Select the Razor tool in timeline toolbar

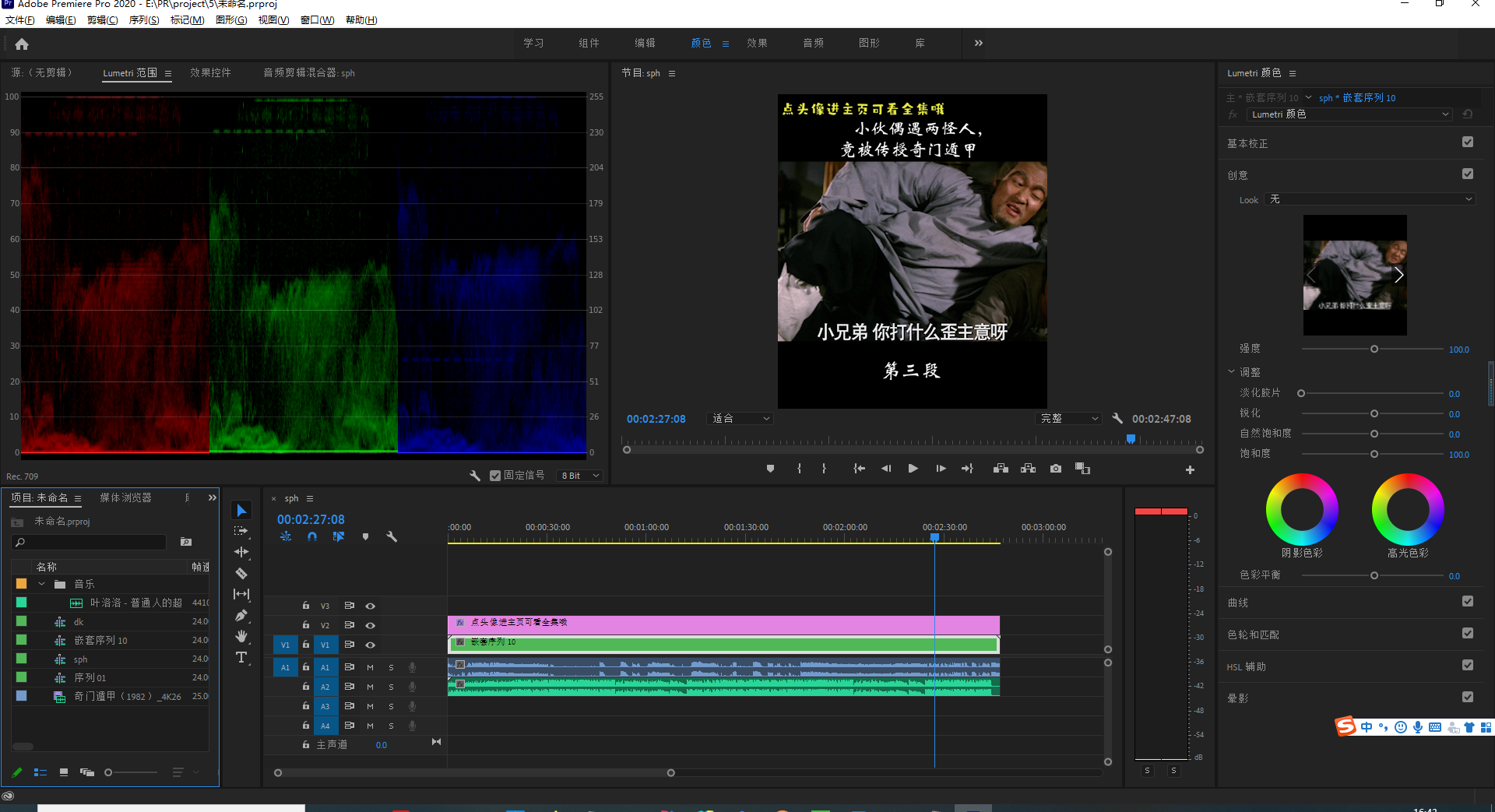241,574
